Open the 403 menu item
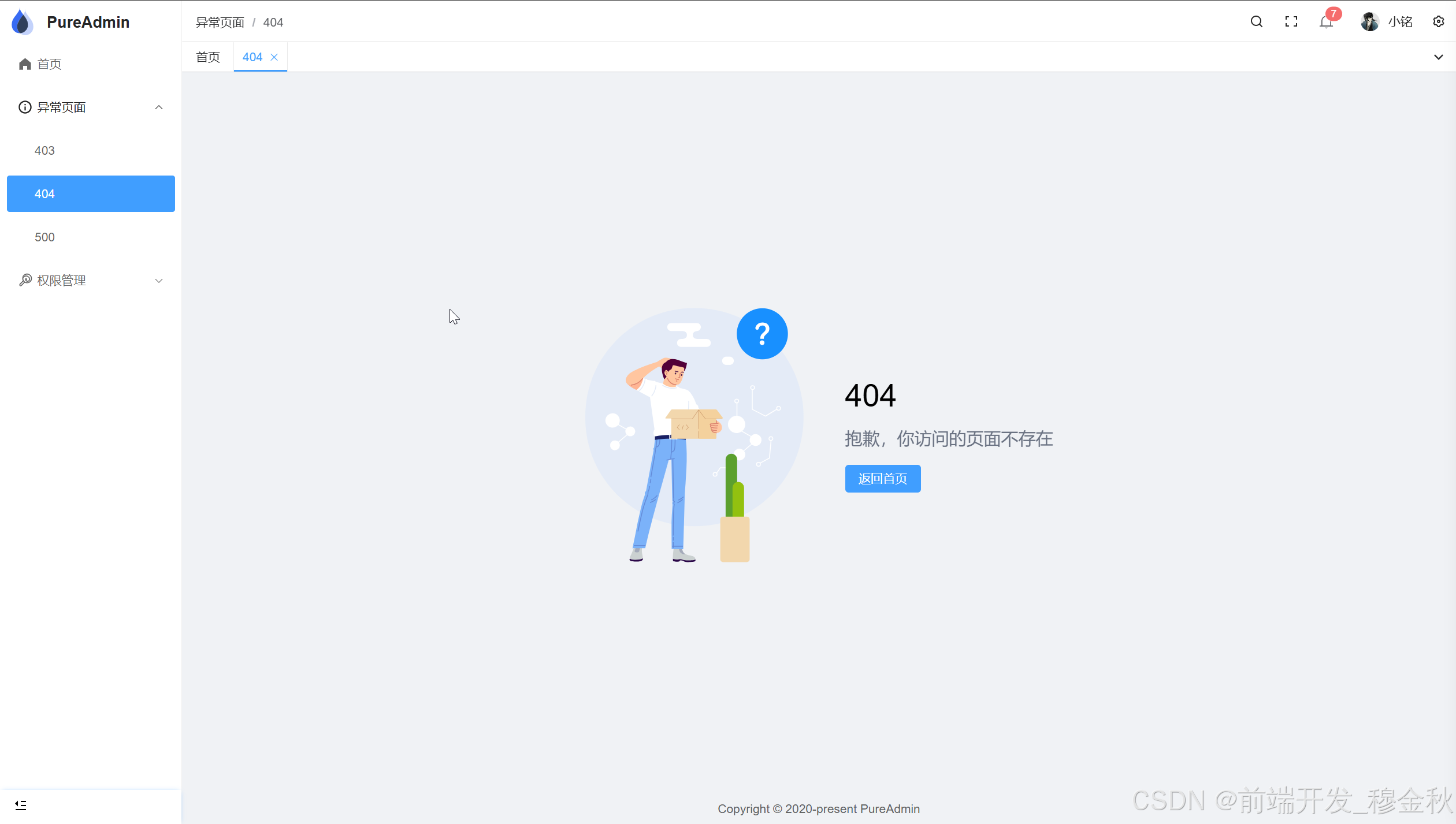This screenshot has width=1456, height=824. pyautogui.click(x=44, y=151)
